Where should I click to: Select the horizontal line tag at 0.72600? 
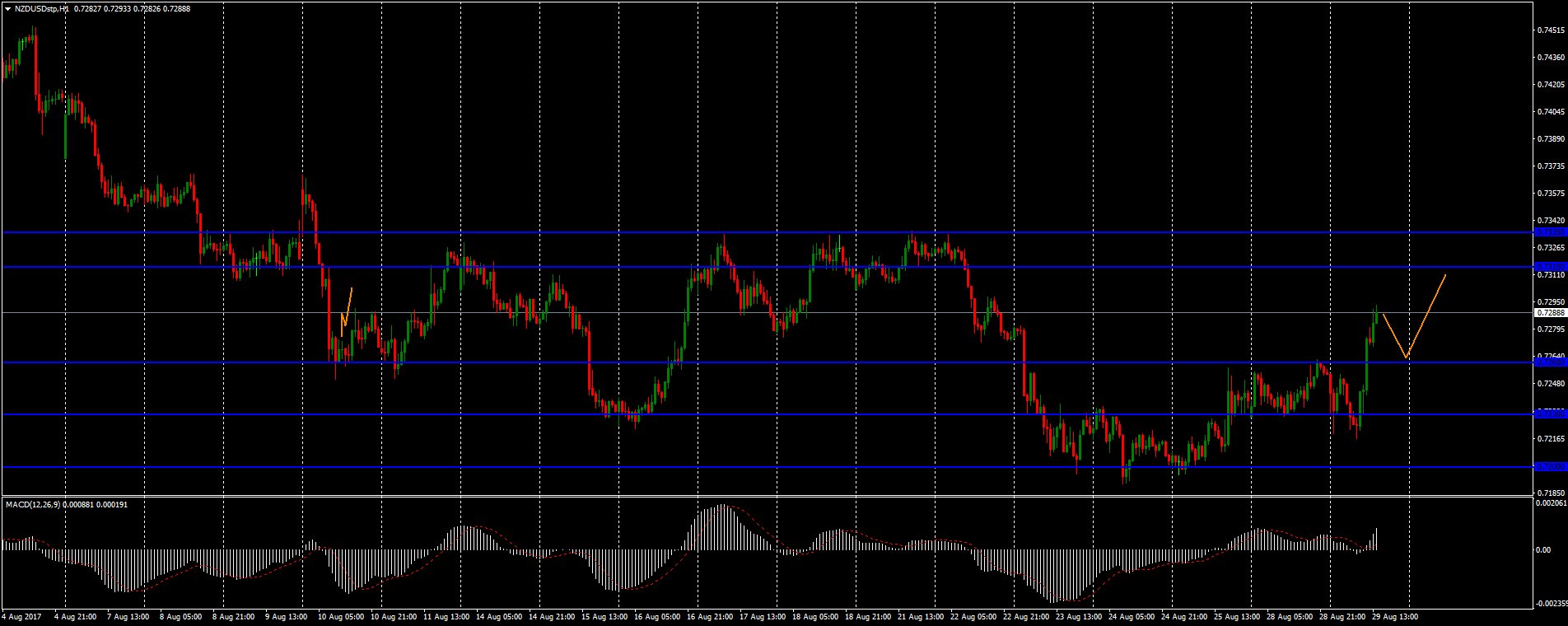[1551, 362]
